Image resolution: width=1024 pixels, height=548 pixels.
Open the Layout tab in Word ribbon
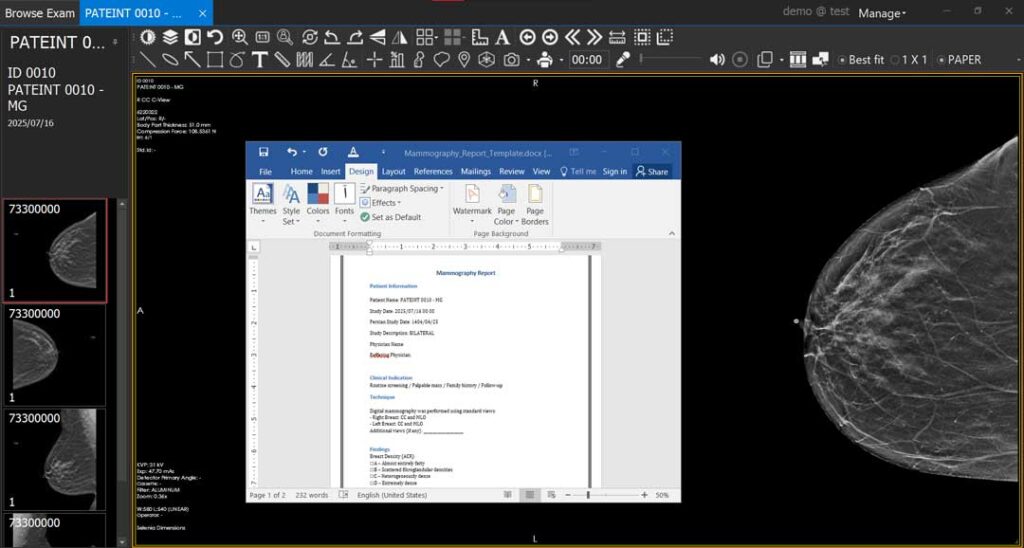(394, 171)
